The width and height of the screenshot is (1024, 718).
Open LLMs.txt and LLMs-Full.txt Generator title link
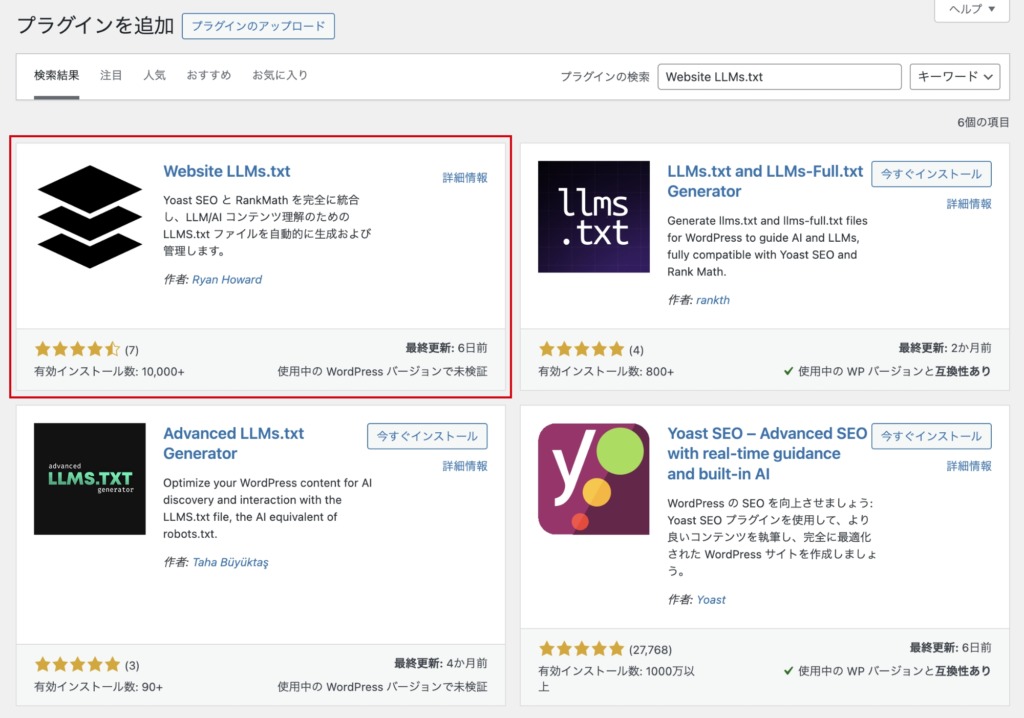[765, 181]
